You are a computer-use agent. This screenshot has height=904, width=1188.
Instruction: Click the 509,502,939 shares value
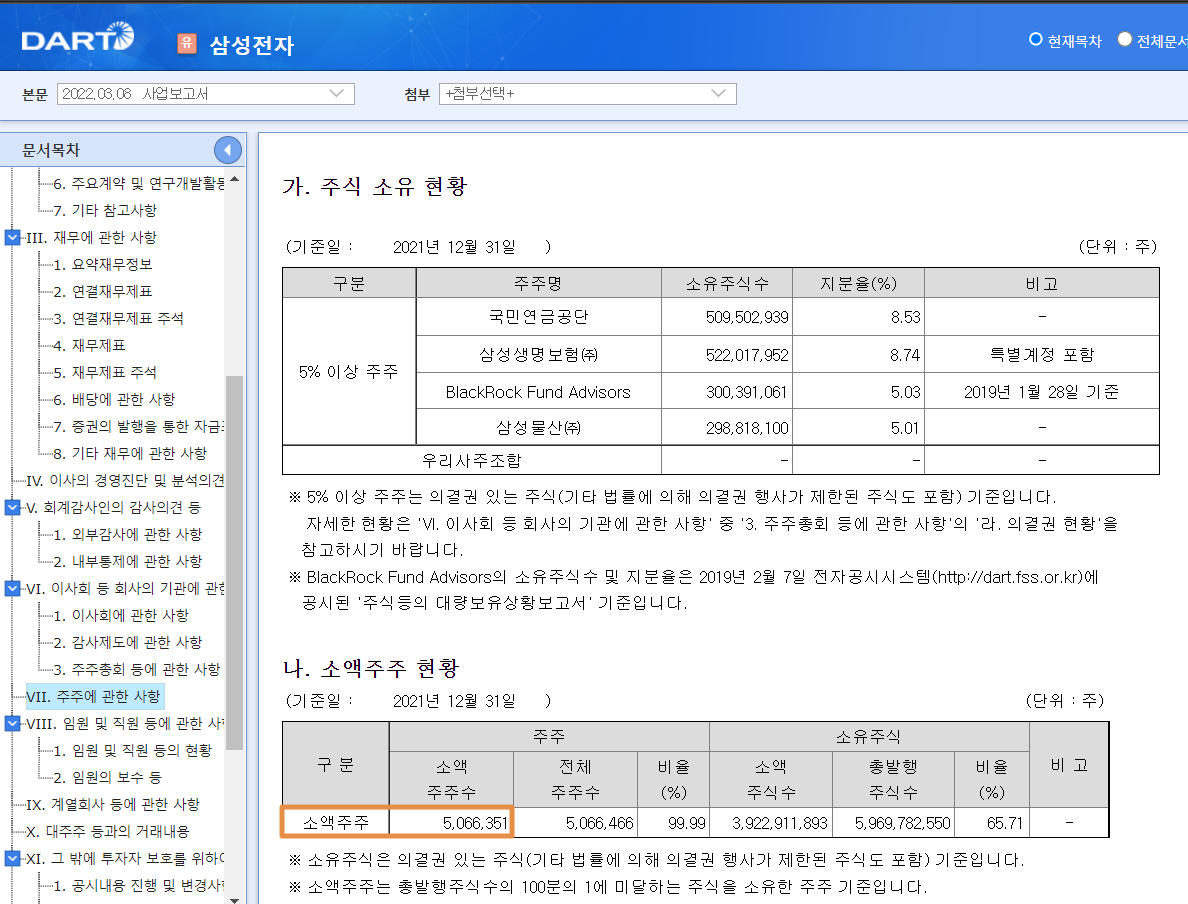click(747, 317)
